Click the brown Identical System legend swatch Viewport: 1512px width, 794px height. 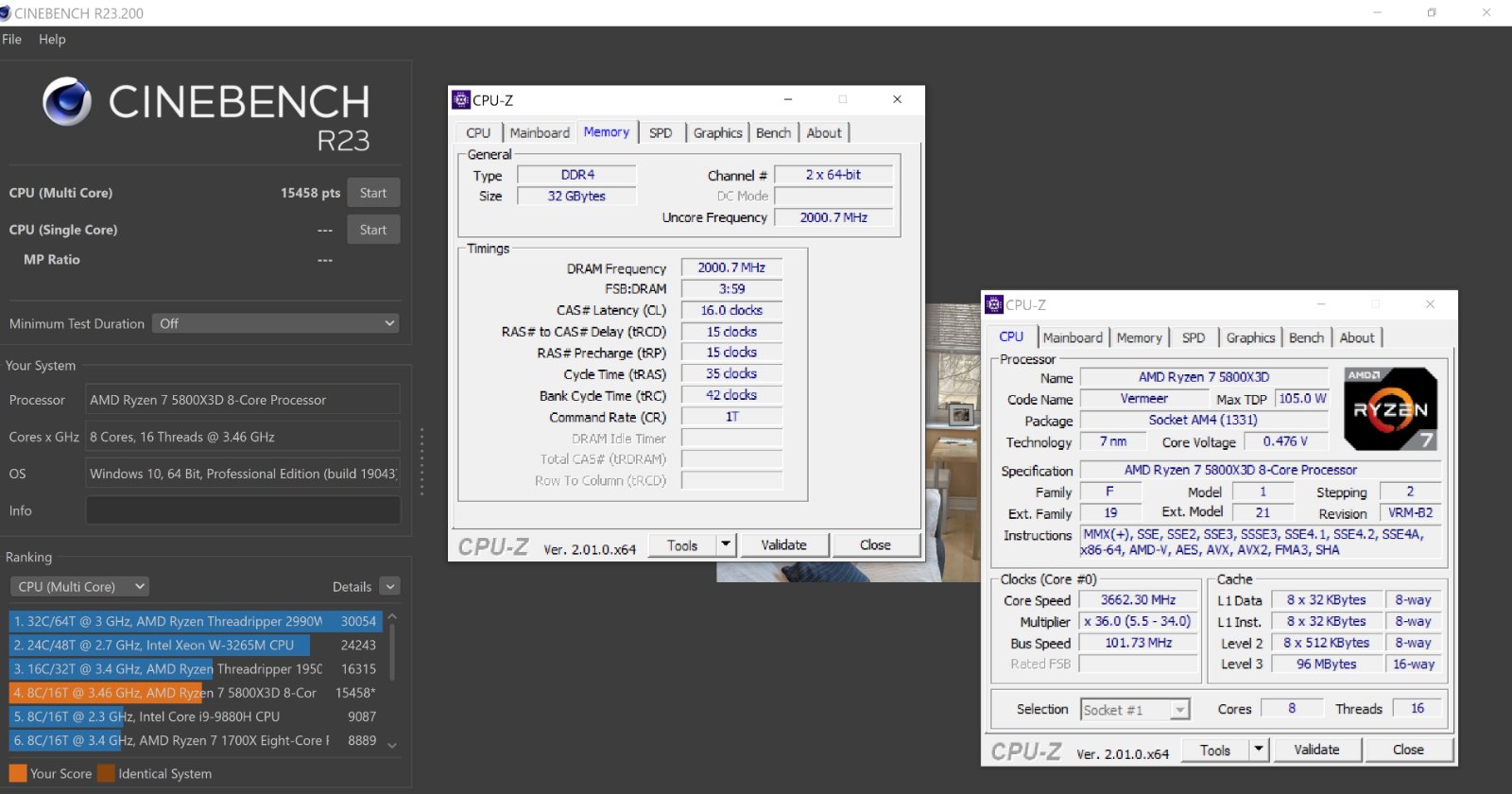106,773
